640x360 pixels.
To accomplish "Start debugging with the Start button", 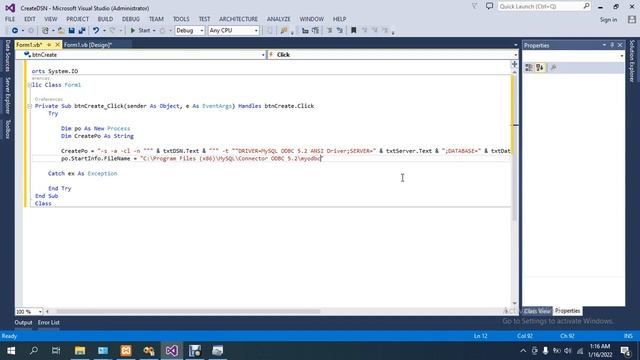I will pos(140,31).
